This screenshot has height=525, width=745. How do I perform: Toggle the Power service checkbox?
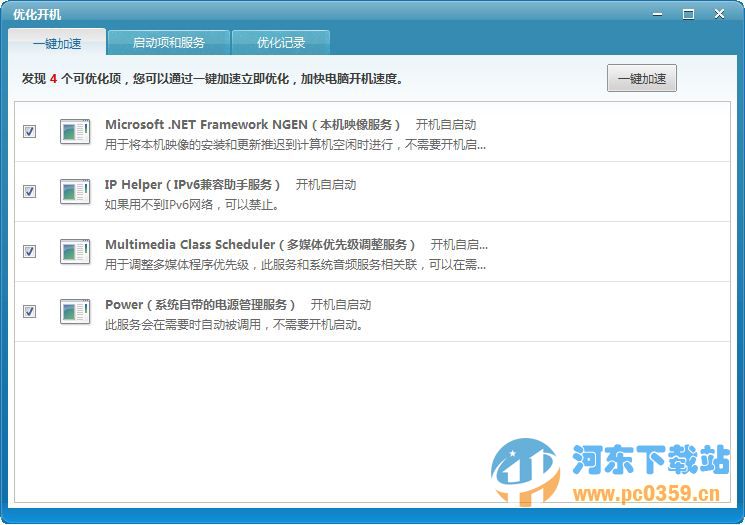[x=29, y=311]
